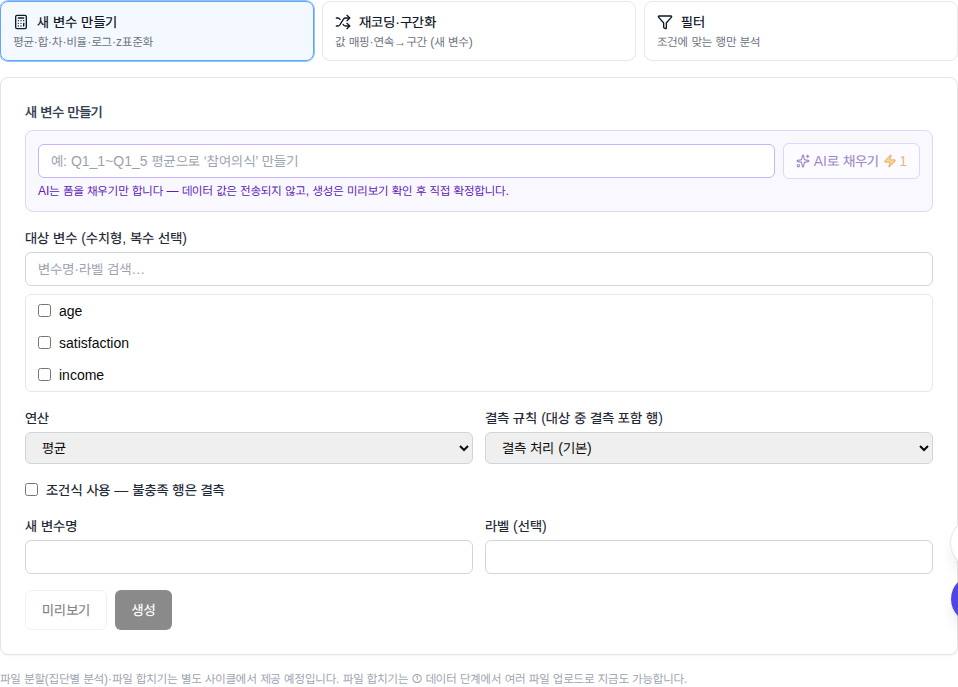The image size is (958, 687).
Task: Click the 미리보기 button
Action: click(66, 609)
